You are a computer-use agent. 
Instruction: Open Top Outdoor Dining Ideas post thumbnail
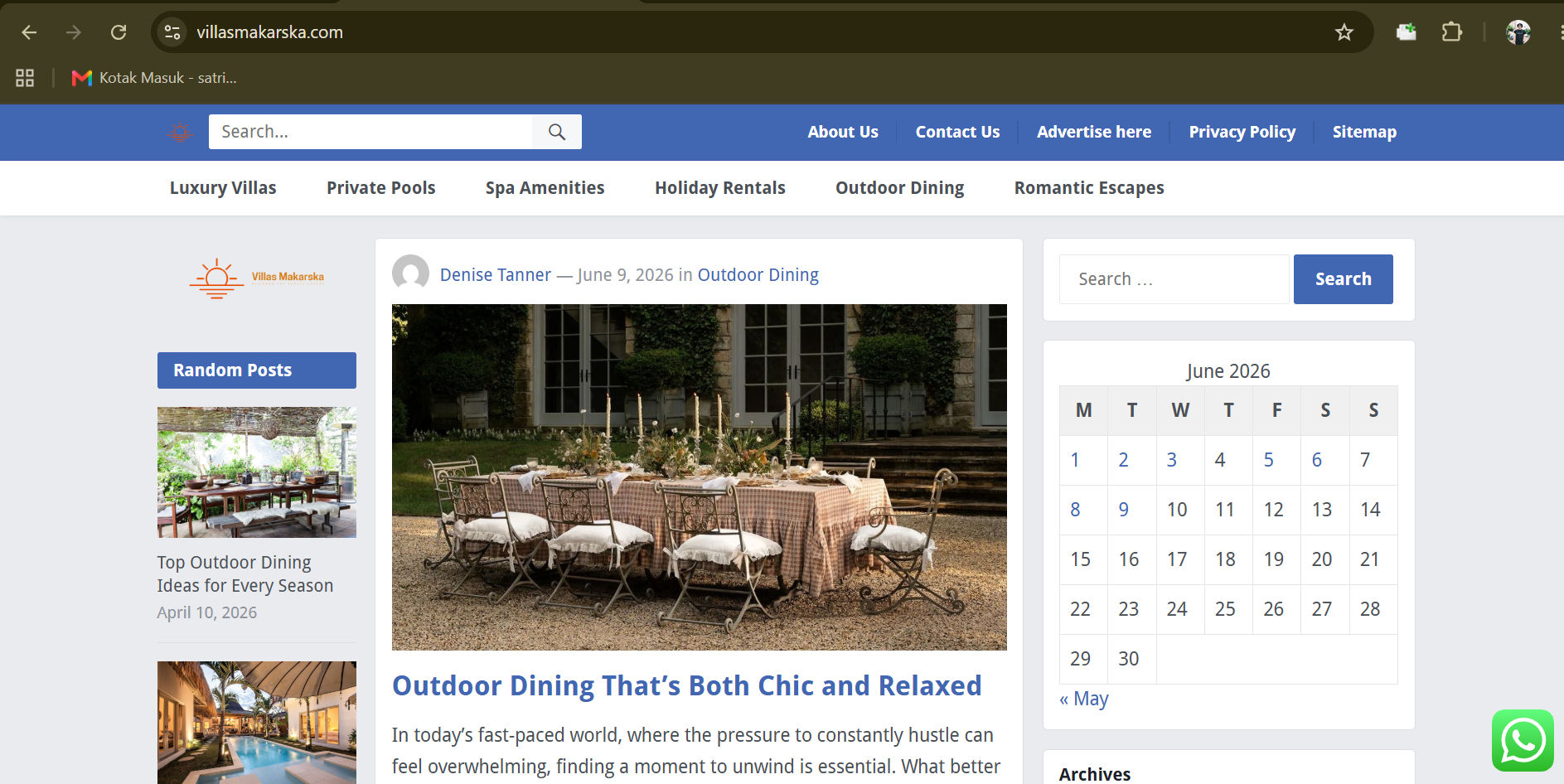click(257, 472)
